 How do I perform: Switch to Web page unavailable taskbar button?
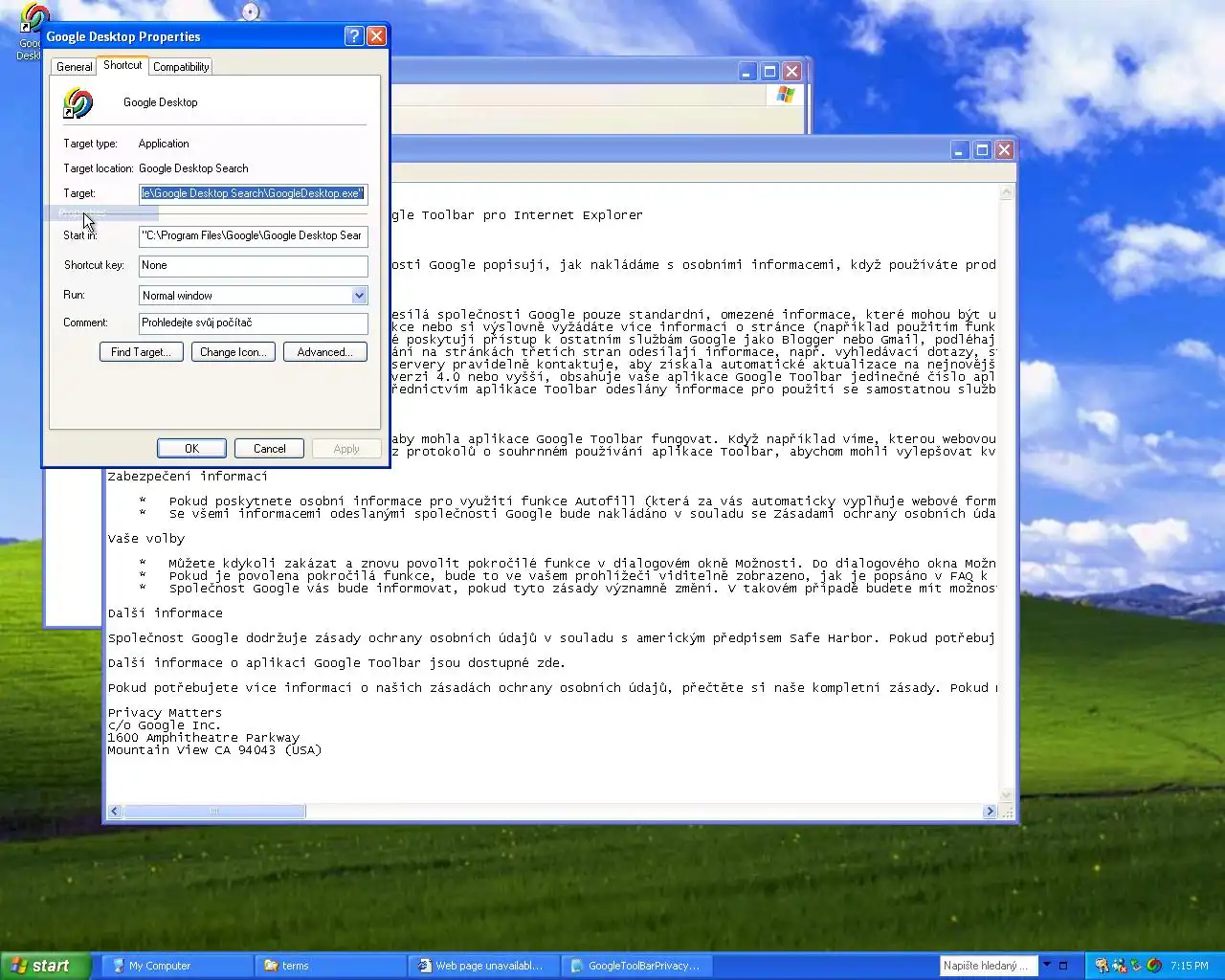484,966
